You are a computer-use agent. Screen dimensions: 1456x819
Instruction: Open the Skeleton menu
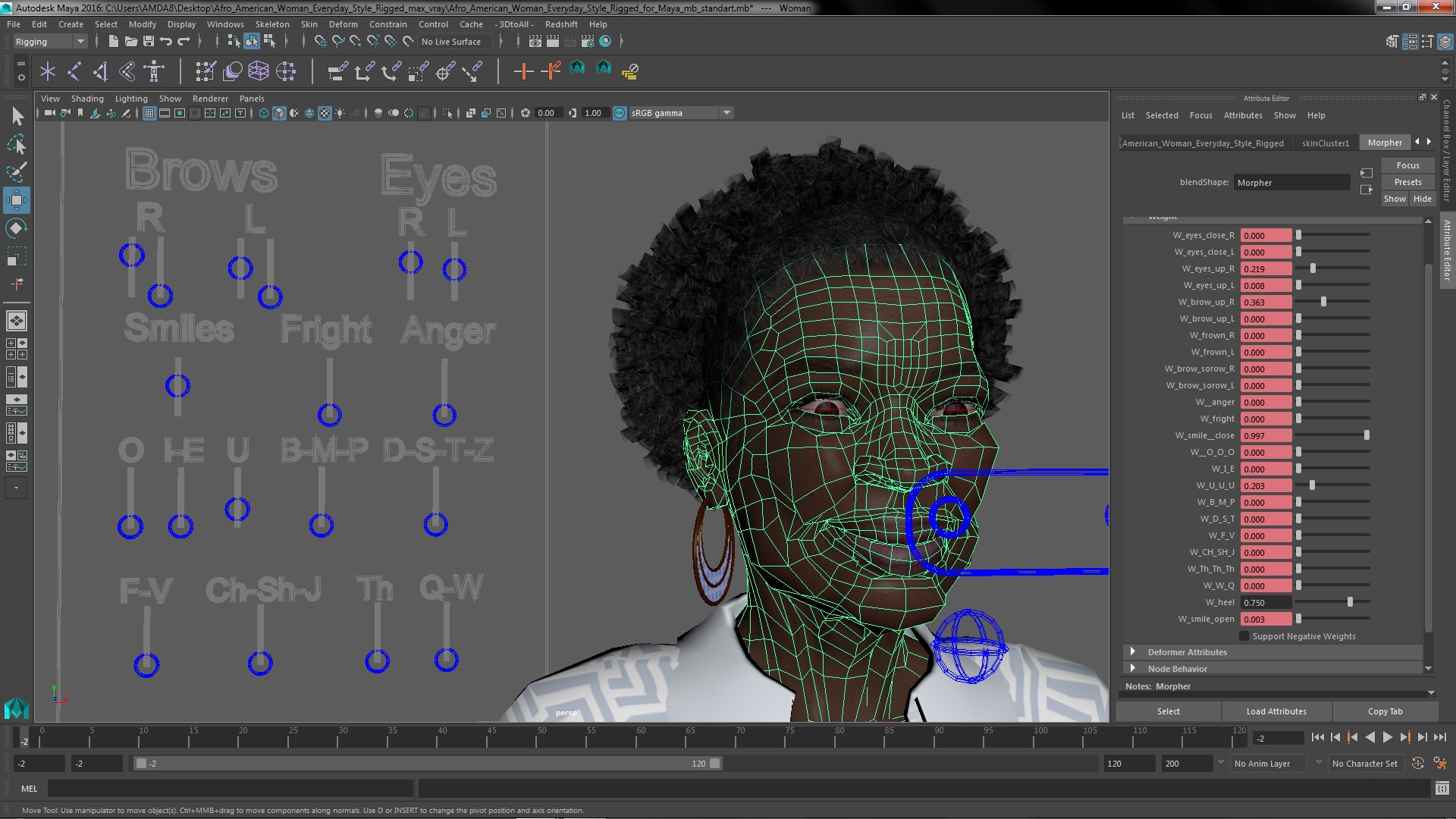tap(272, 24)
